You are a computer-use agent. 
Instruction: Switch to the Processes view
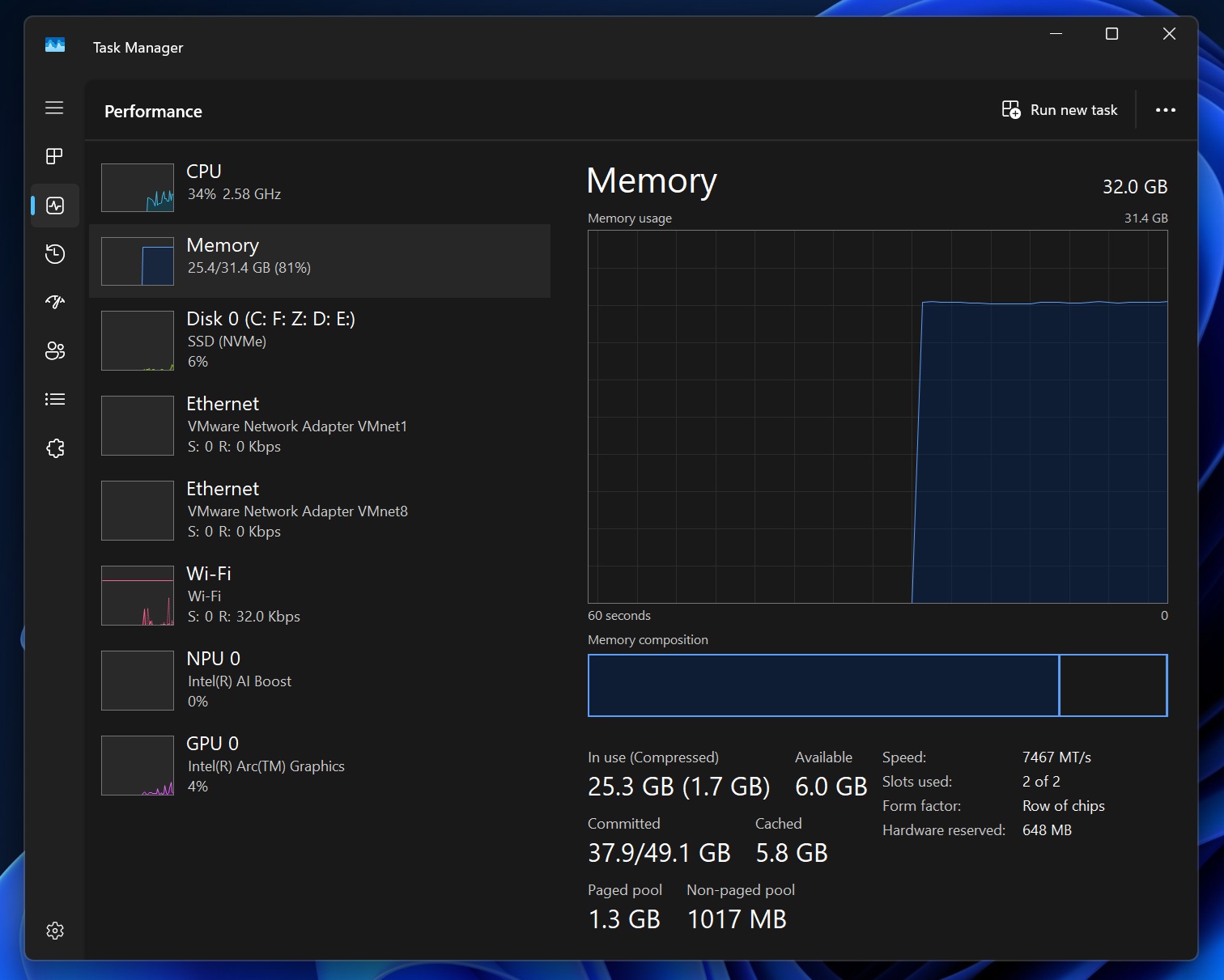click(x=54, y=156)
